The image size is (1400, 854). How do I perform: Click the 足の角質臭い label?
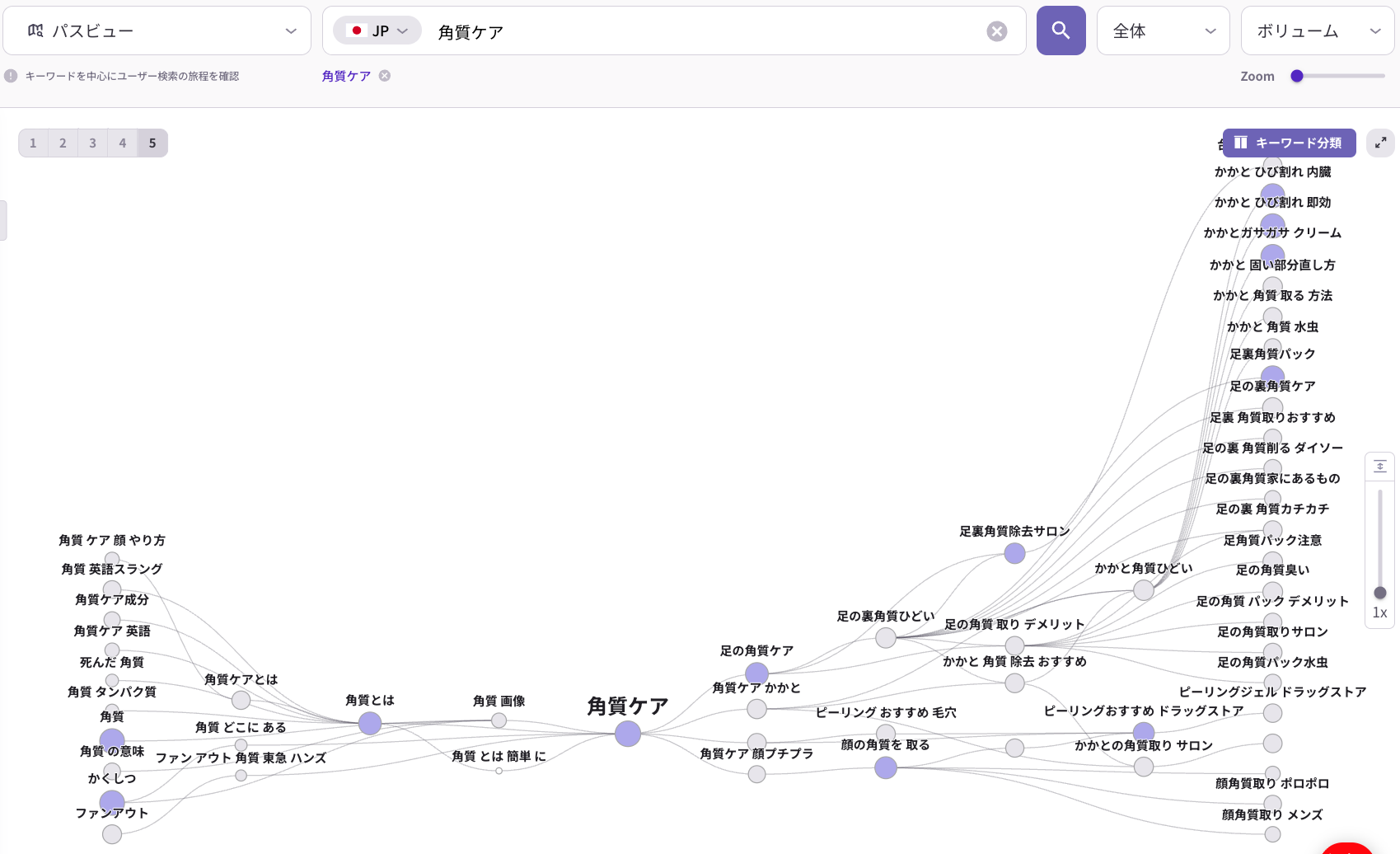(1272, 570)
